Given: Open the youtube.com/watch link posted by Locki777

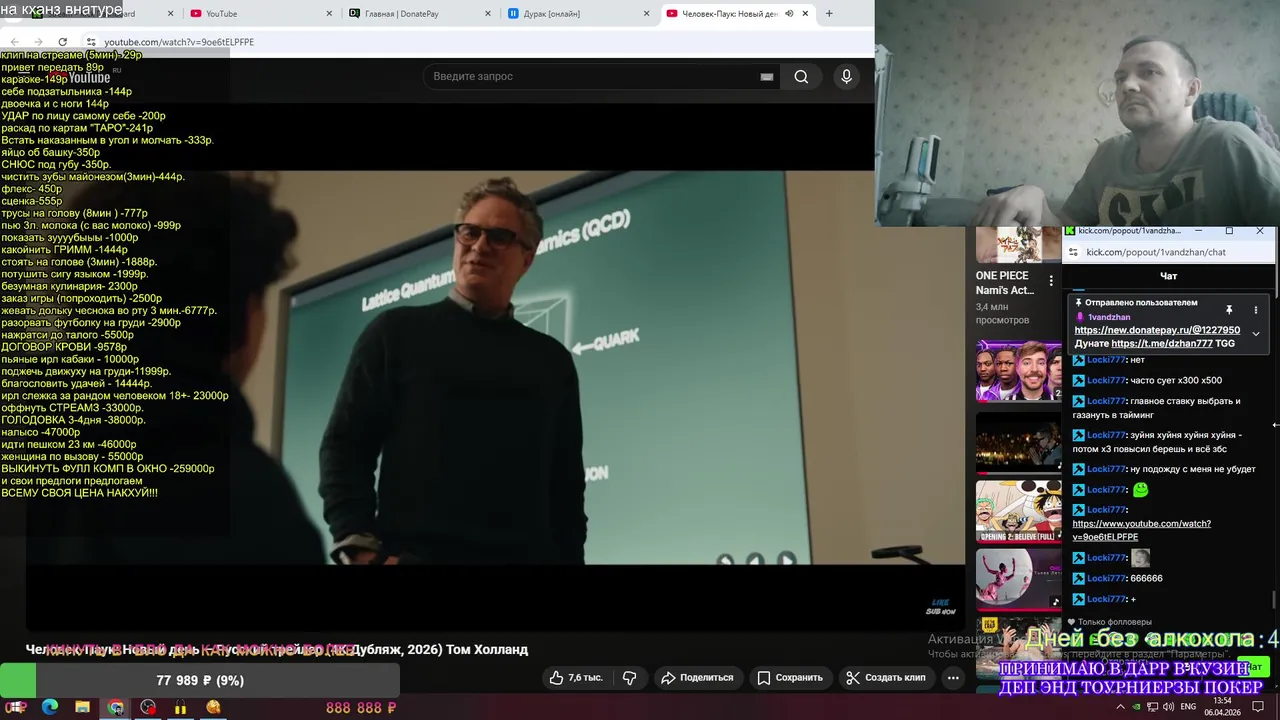Looking at the screenshot, I should 1141,530.
